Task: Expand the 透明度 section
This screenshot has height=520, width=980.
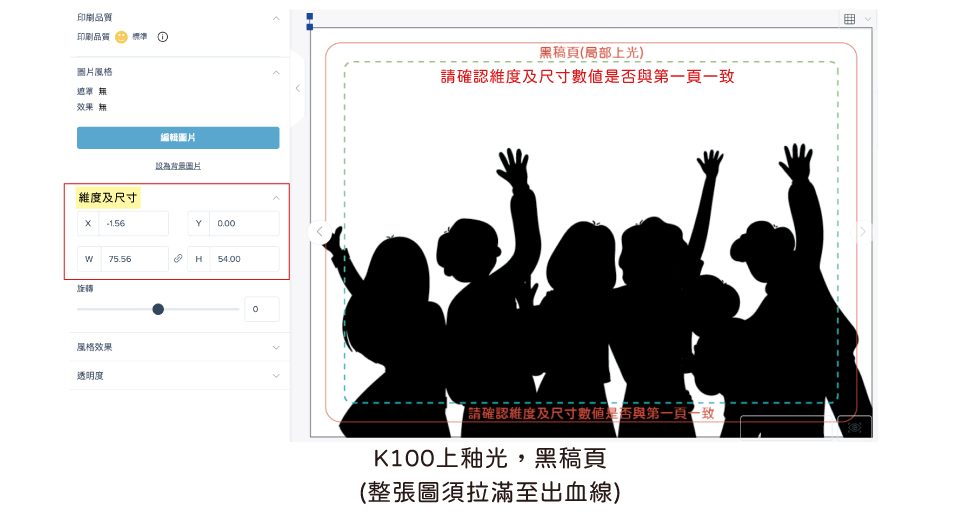Action: tap(276, 376)
